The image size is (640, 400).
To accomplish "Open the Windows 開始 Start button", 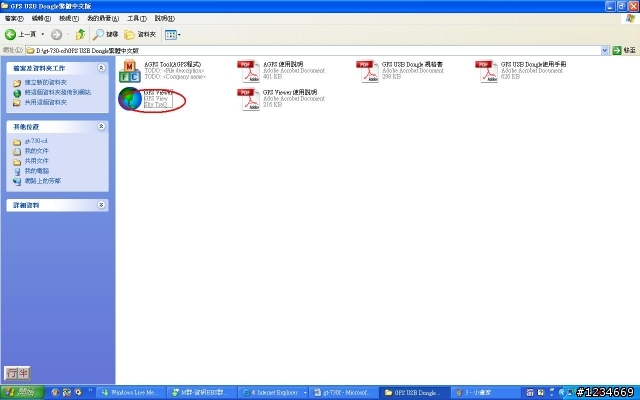I will click(22, 393).
